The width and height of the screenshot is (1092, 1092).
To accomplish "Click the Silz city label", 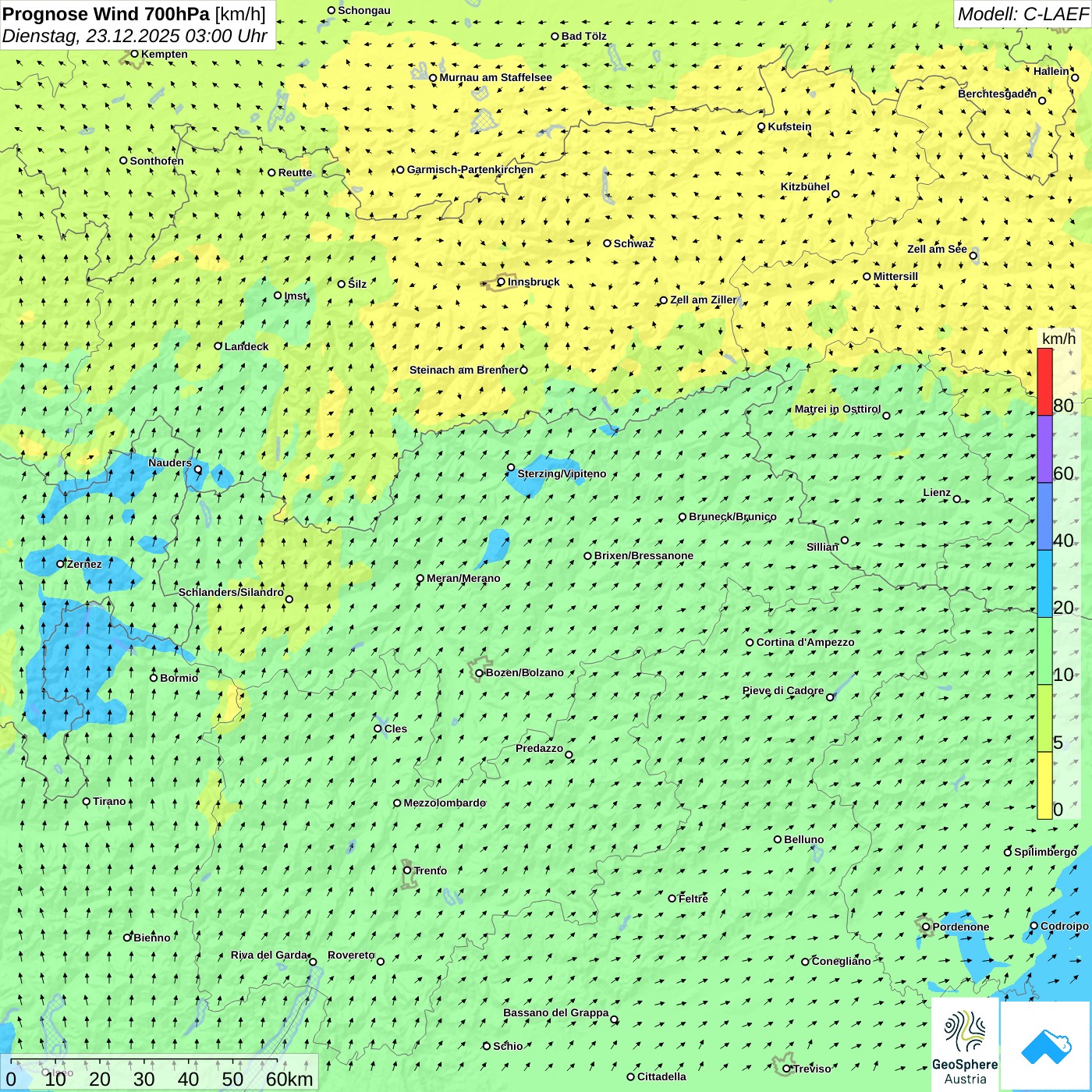I will click(357, 284).
